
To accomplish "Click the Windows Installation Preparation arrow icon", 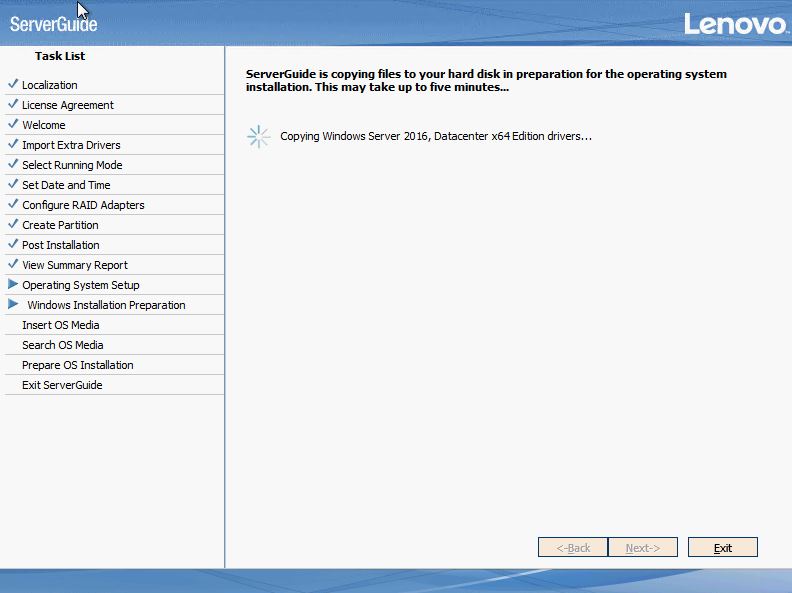I will pos(13,304).
